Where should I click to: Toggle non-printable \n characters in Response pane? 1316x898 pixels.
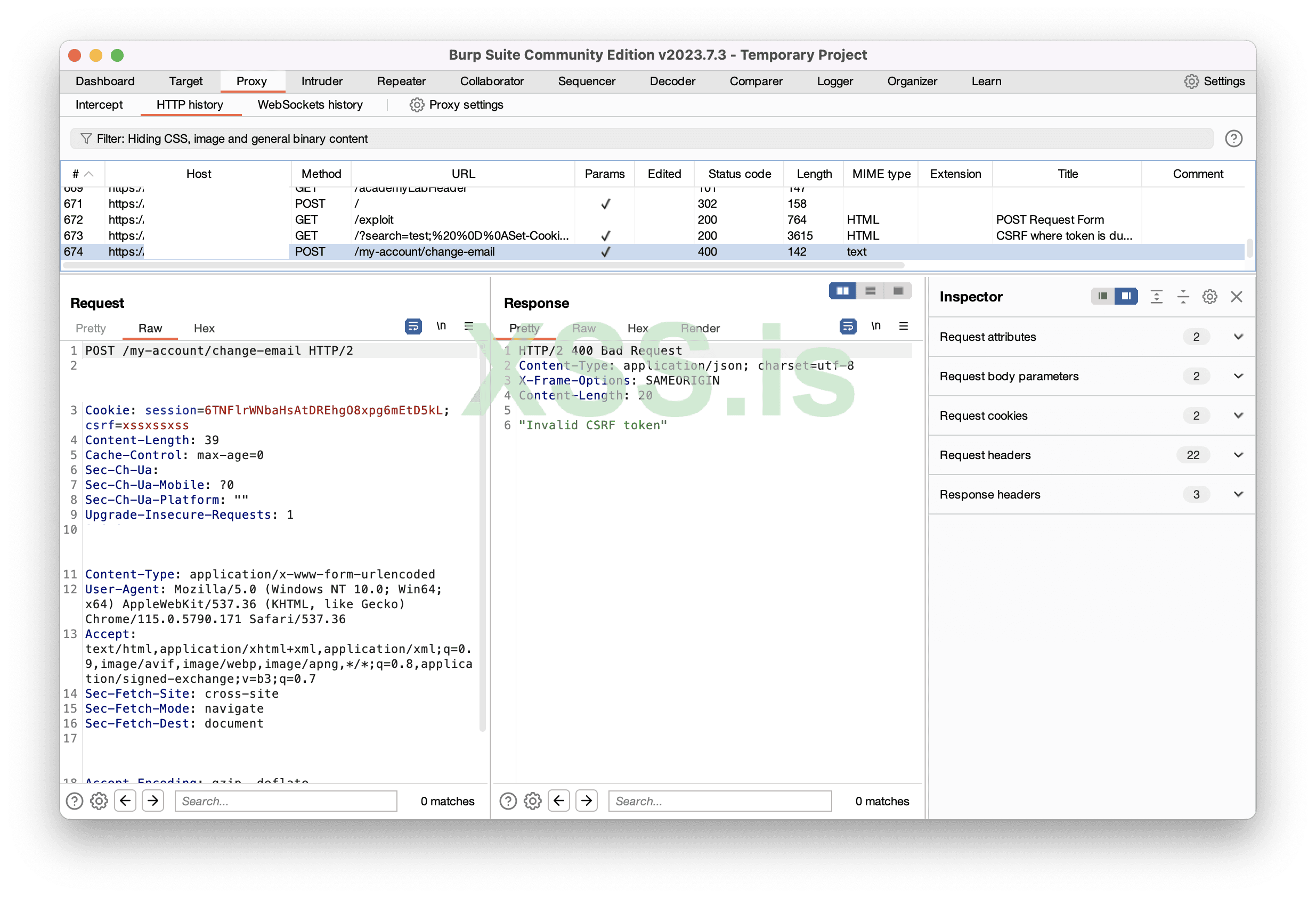click(875, 326)
